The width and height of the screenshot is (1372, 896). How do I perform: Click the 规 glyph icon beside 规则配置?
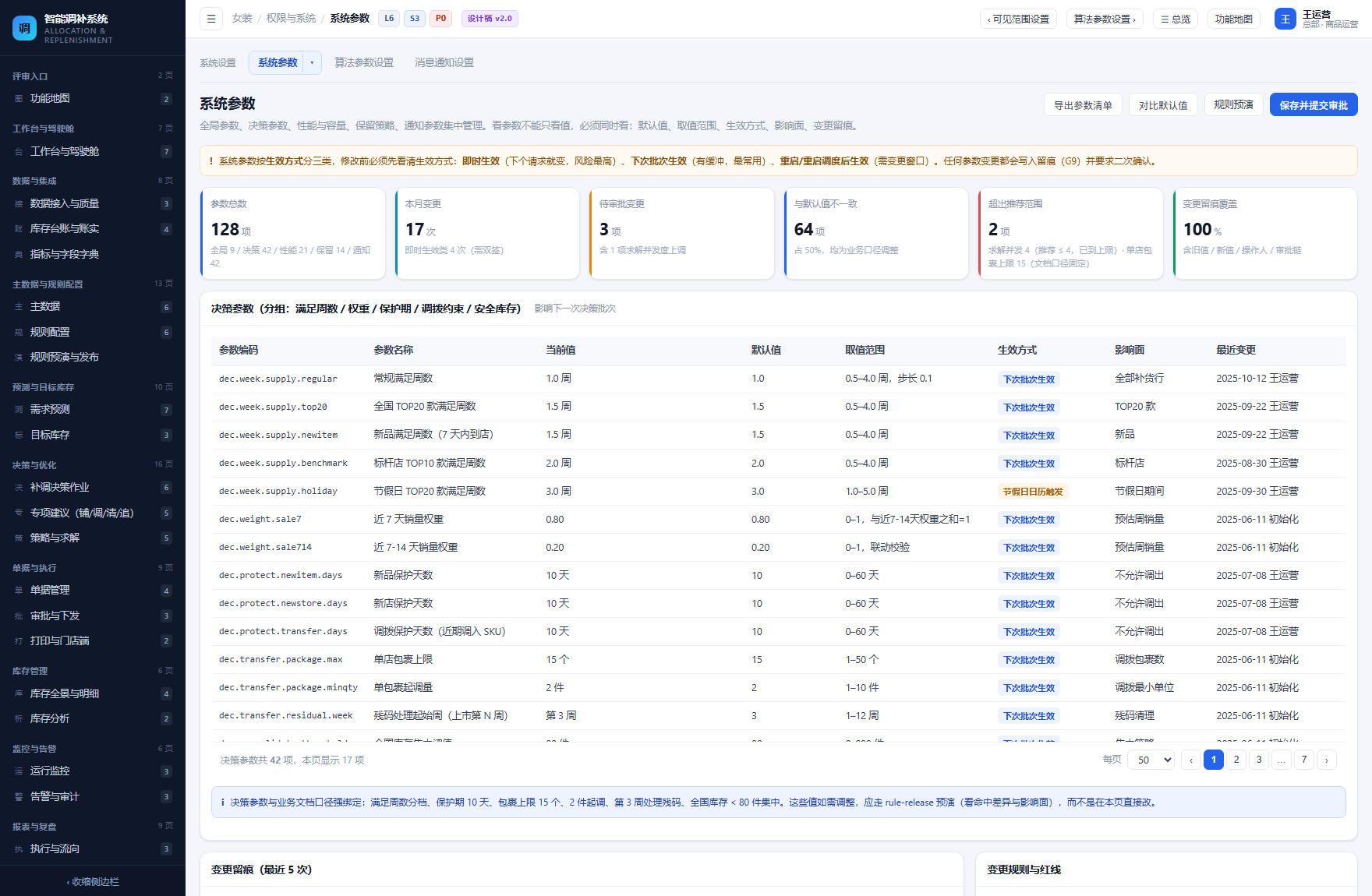[x=19, y=333]
